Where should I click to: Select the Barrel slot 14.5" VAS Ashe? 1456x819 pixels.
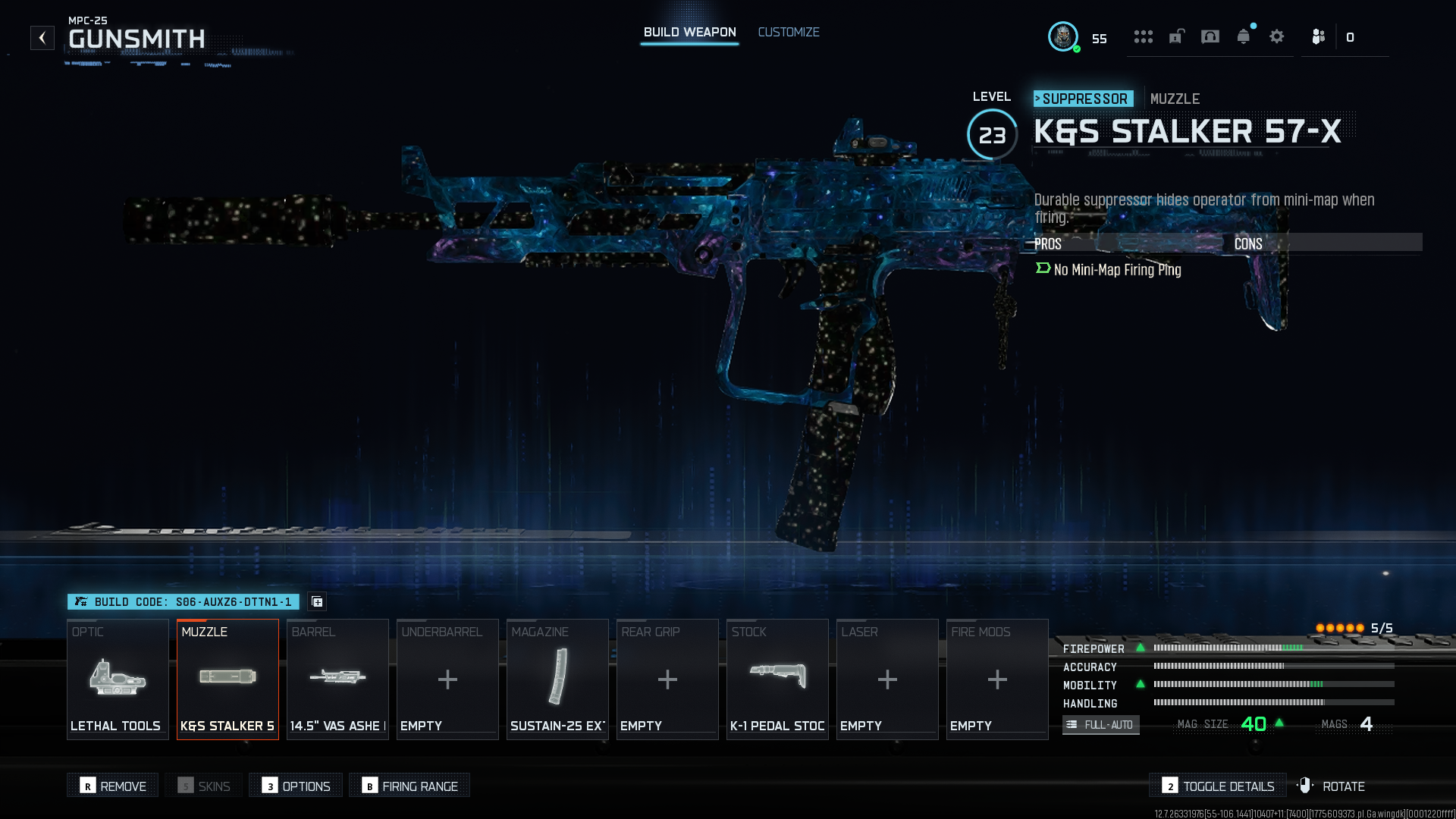(337, 679)
